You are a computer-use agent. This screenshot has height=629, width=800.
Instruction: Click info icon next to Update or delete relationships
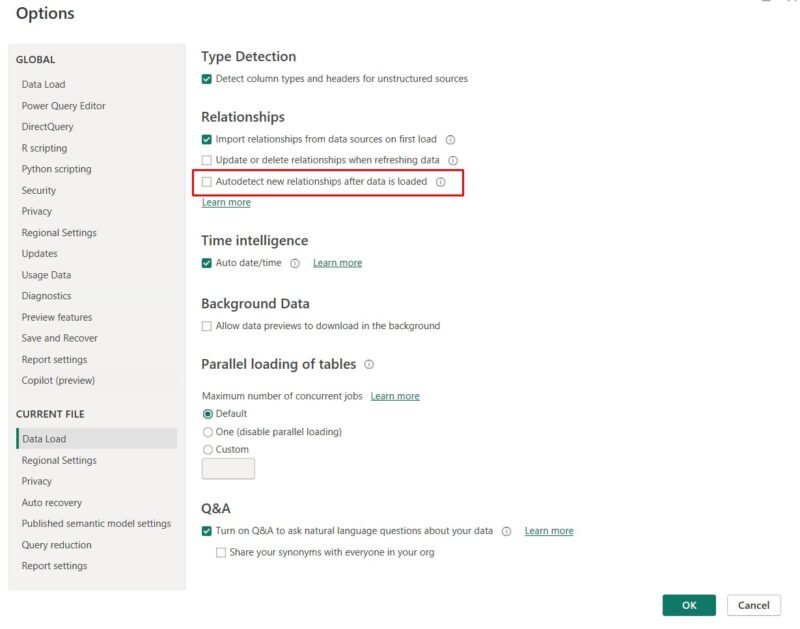click(x=452, y=161)
